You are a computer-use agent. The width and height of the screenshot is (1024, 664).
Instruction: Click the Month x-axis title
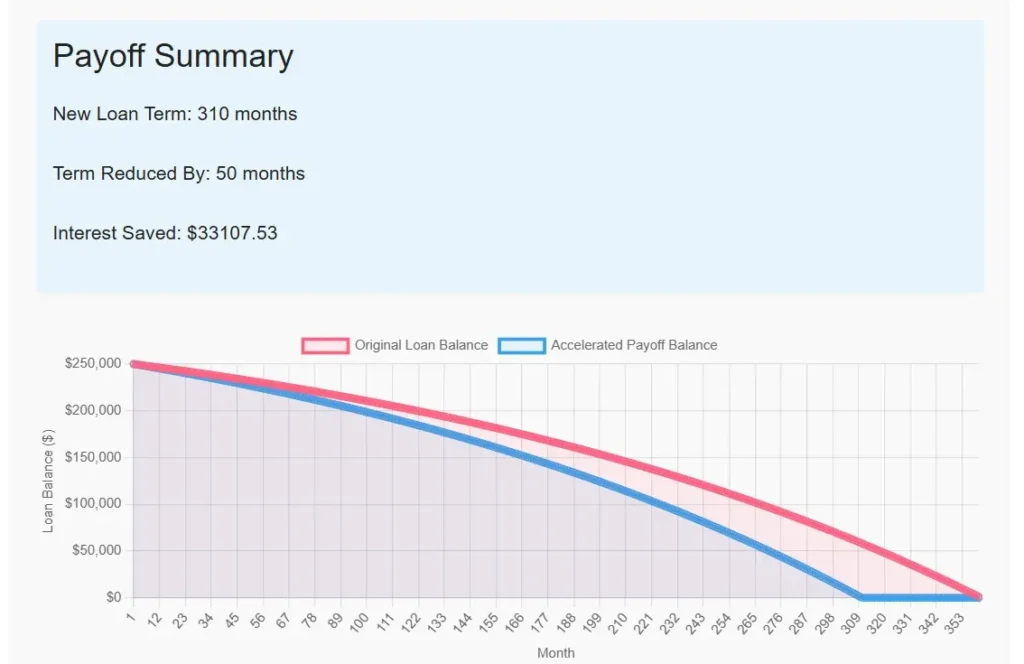pyautogui.click(x=556, y=653)
